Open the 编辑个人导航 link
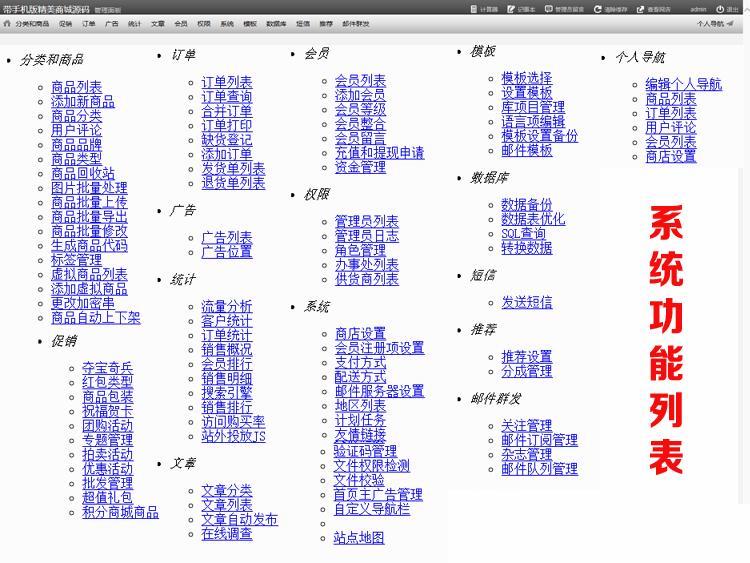This screenshot has width=750, height=563. point(684,85)
